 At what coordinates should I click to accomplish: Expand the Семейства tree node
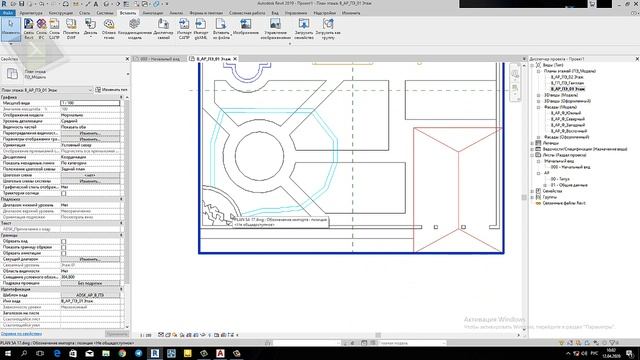pos(532,191)
